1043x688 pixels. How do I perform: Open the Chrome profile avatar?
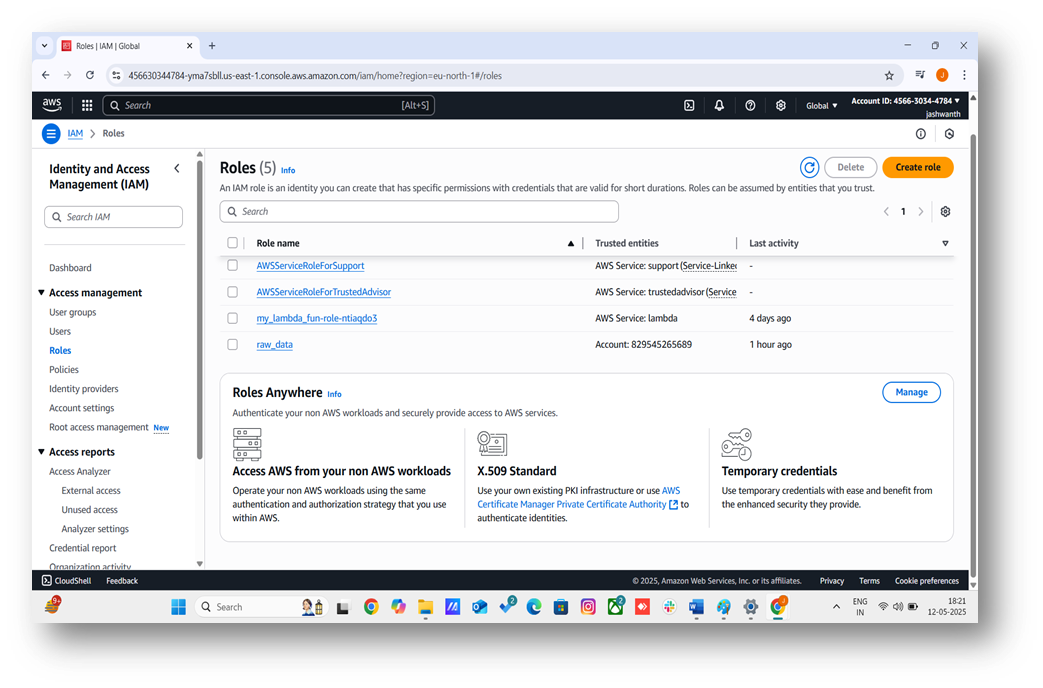[x=942, y=75]
